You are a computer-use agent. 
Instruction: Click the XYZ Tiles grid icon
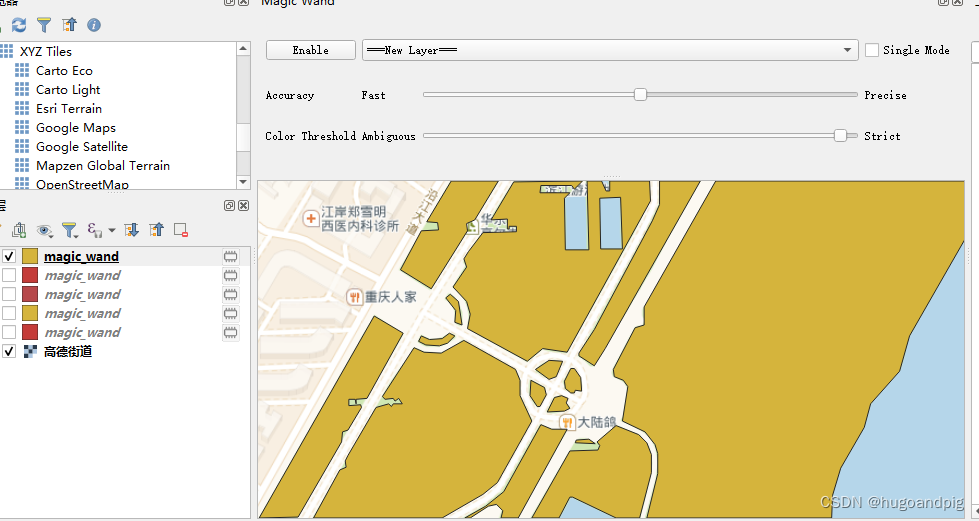(7, 51)
